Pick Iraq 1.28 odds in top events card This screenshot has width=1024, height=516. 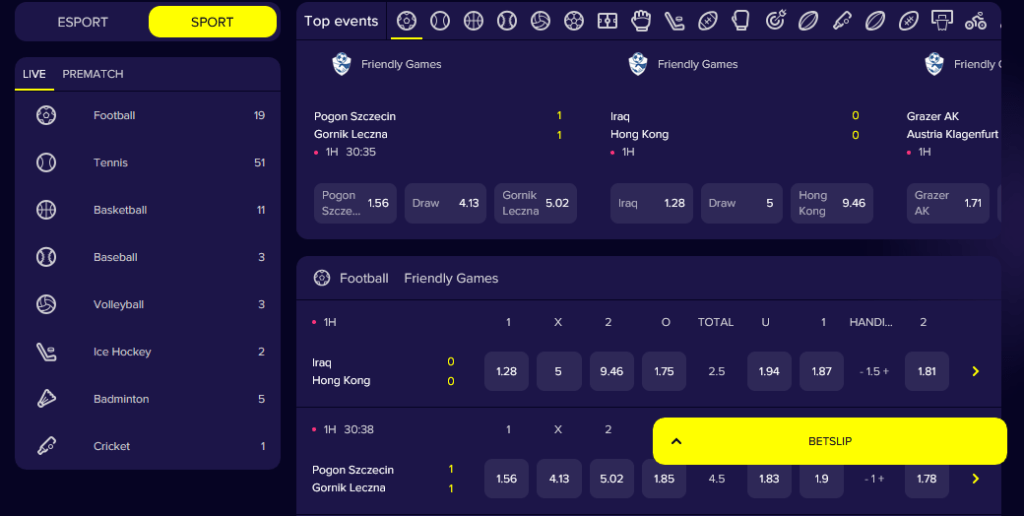pos(652,203)
